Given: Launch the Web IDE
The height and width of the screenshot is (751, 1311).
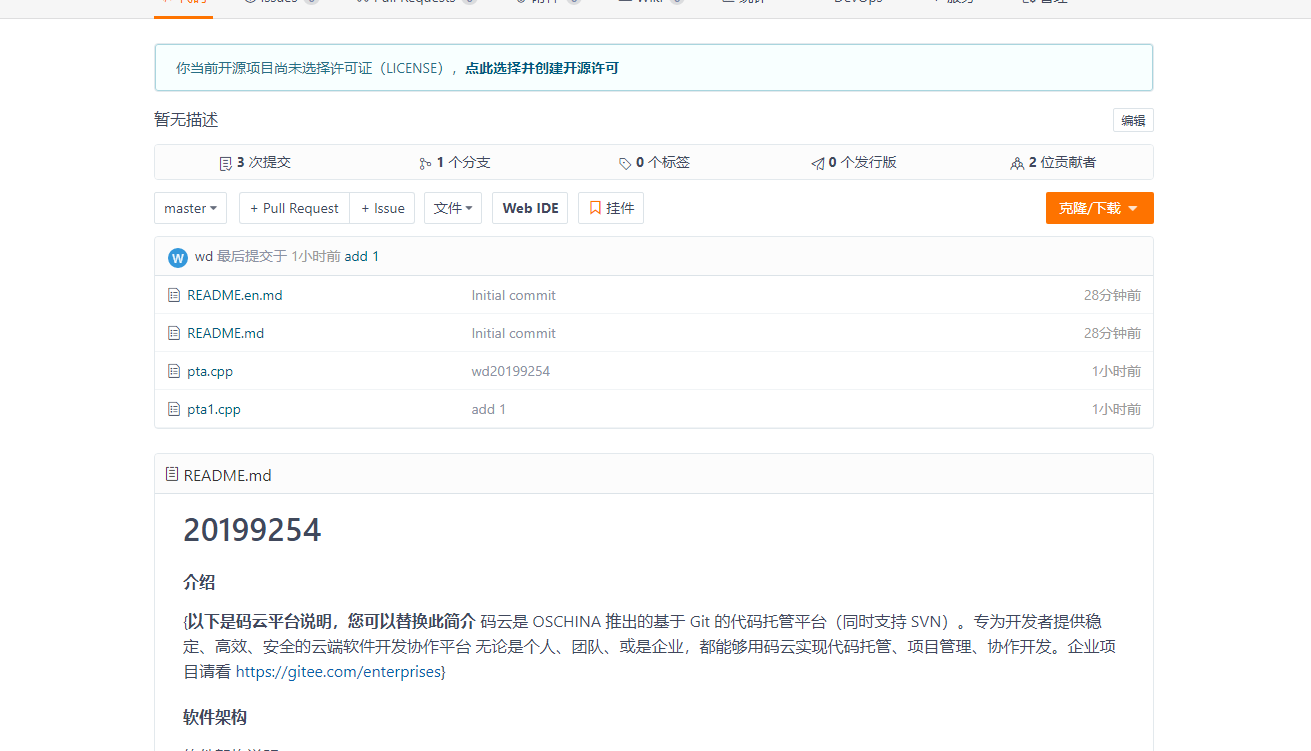Looking at the screenshot, I should pos(530,208).
